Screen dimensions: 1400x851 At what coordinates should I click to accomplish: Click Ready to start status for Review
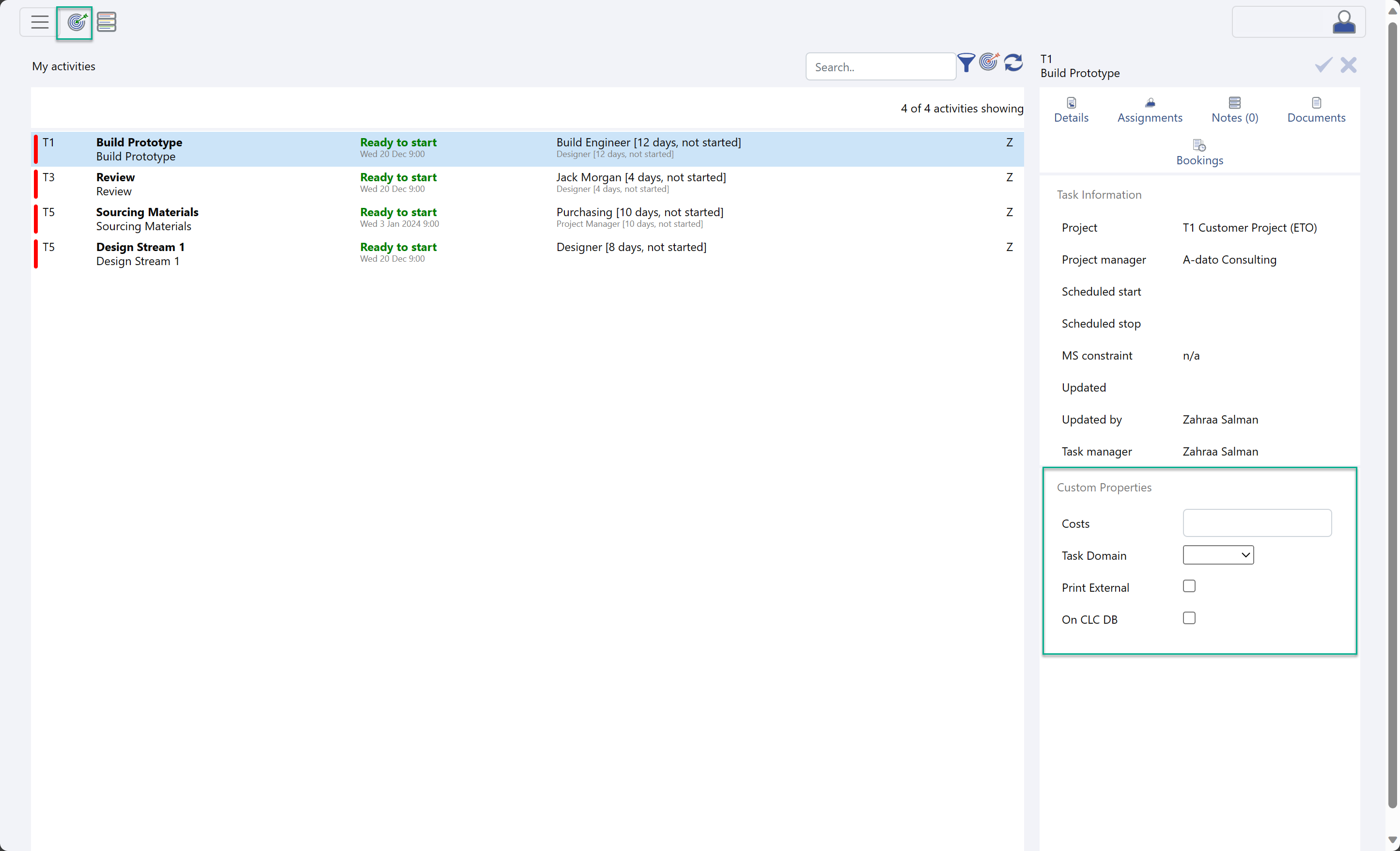point(398,177)
